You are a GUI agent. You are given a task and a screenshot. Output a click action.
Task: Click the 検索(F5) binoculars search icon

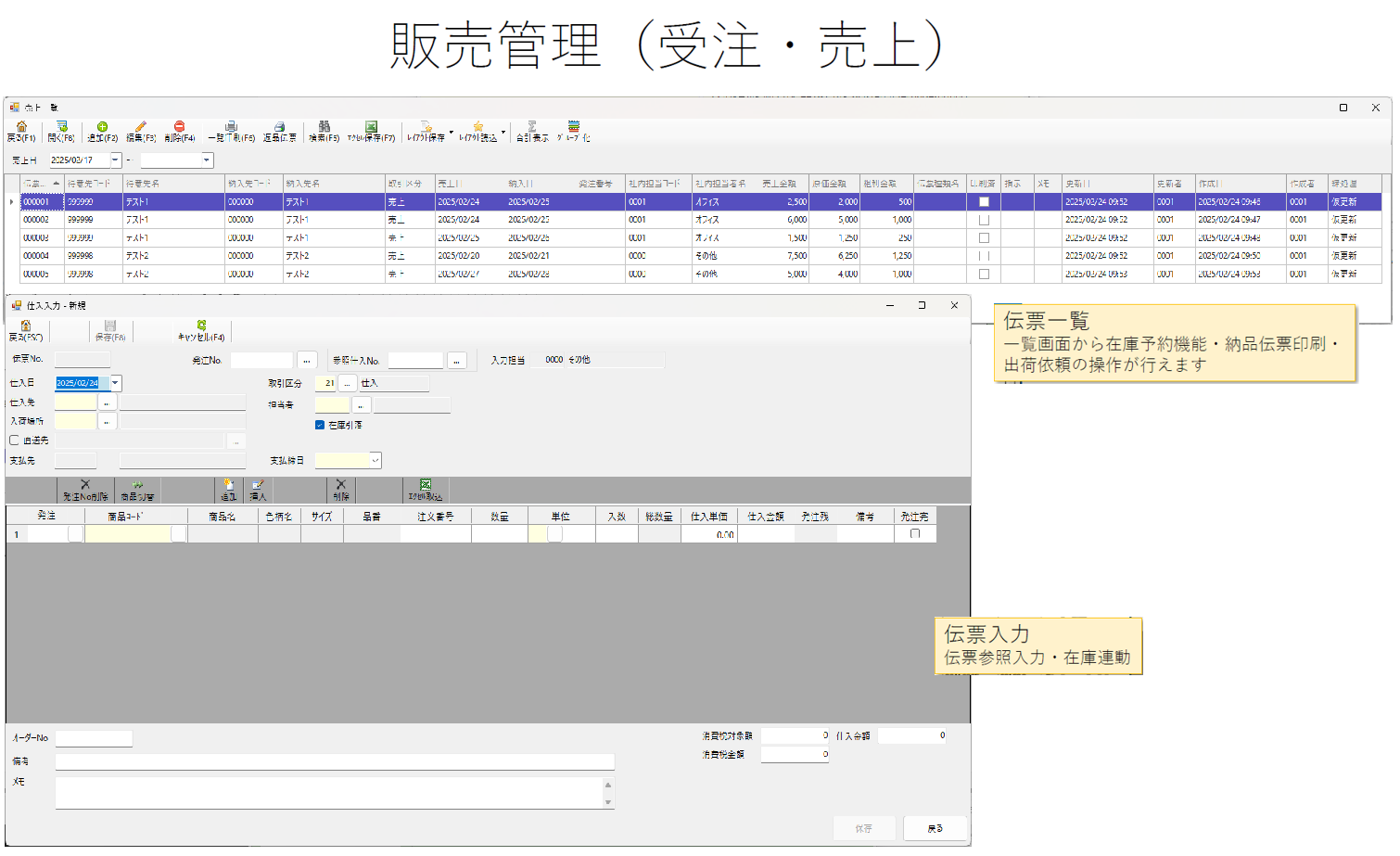point(324,127)
